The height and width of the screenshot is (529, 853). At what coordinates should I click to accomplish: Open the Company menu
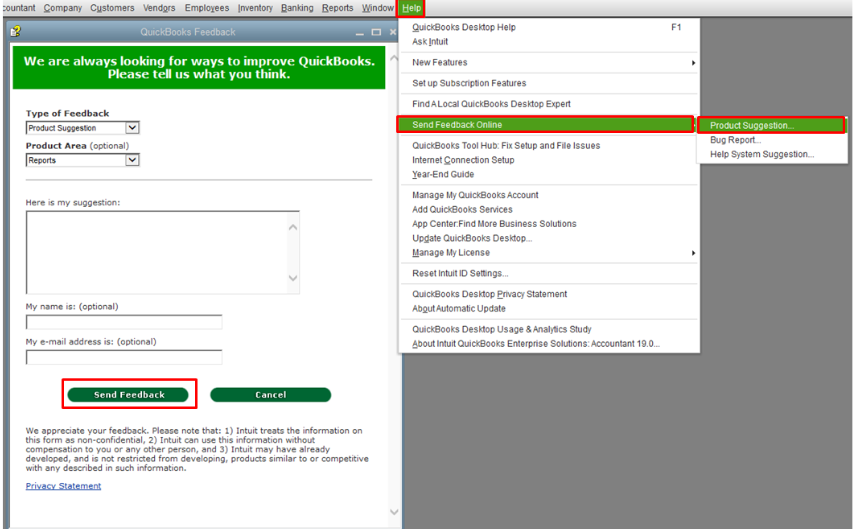[x=63, y=8]
